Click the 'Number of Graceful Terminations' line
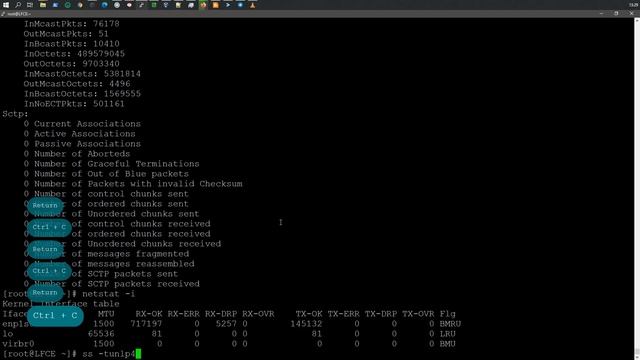Image resolution: width=640 pixels, height=360 pixels. pos(111,164)
